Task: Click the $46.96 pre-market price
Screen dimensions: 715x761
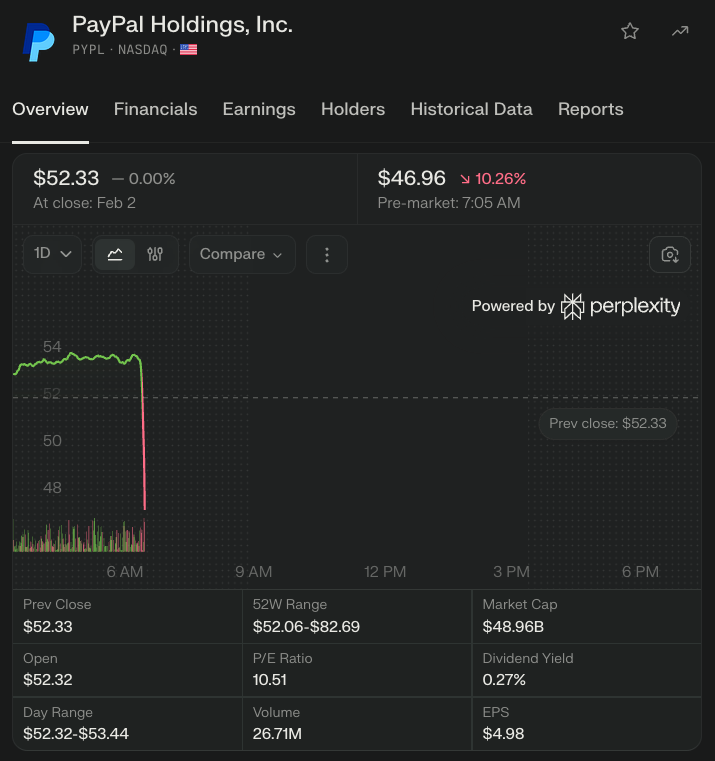Action: pos(412,178)
